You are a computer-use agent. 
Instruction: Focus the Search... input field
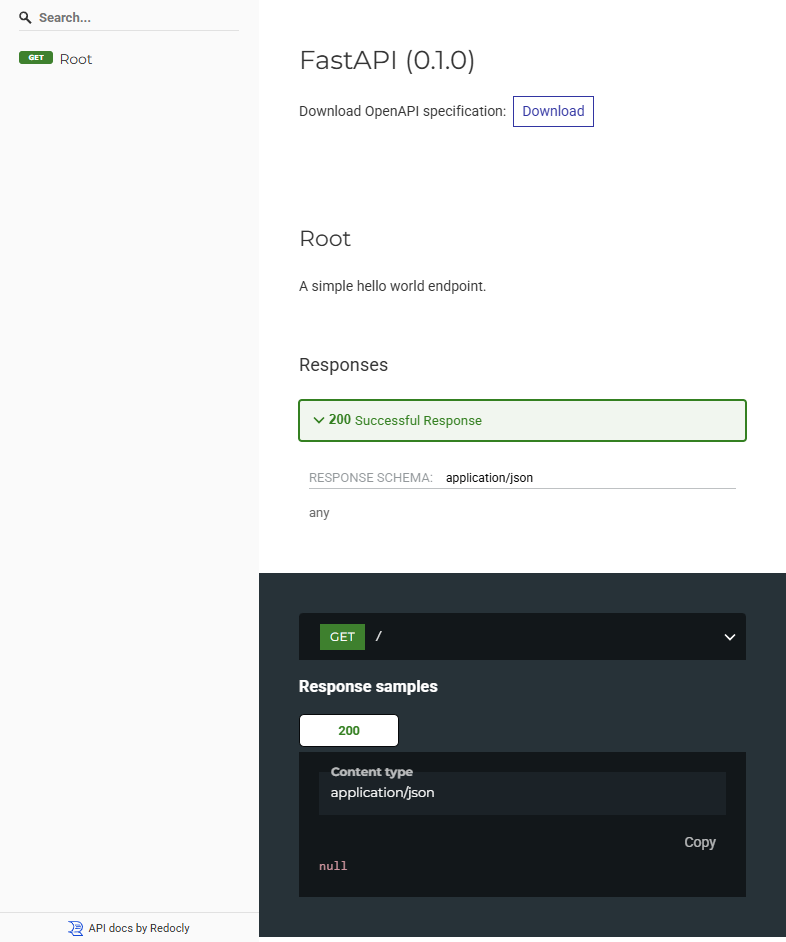138,17
